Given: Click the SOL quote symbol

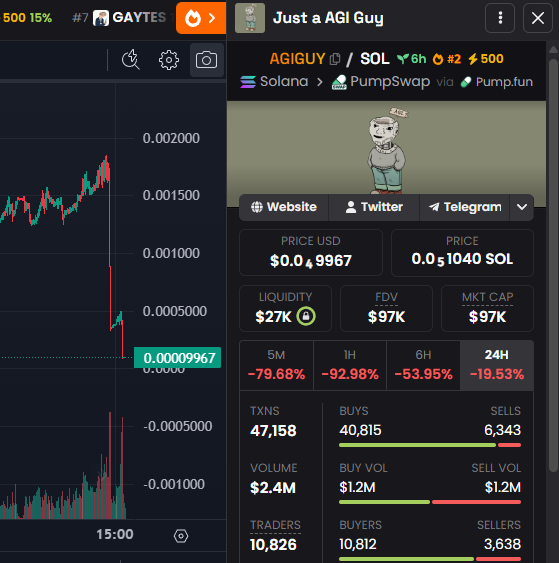Looking at the screenshot, I should point(375,59).
